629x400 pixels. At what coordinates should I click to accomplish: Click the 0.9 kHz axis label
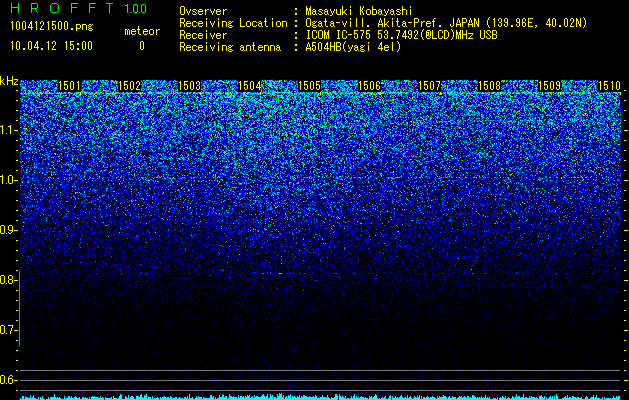[x=9, y=230]
